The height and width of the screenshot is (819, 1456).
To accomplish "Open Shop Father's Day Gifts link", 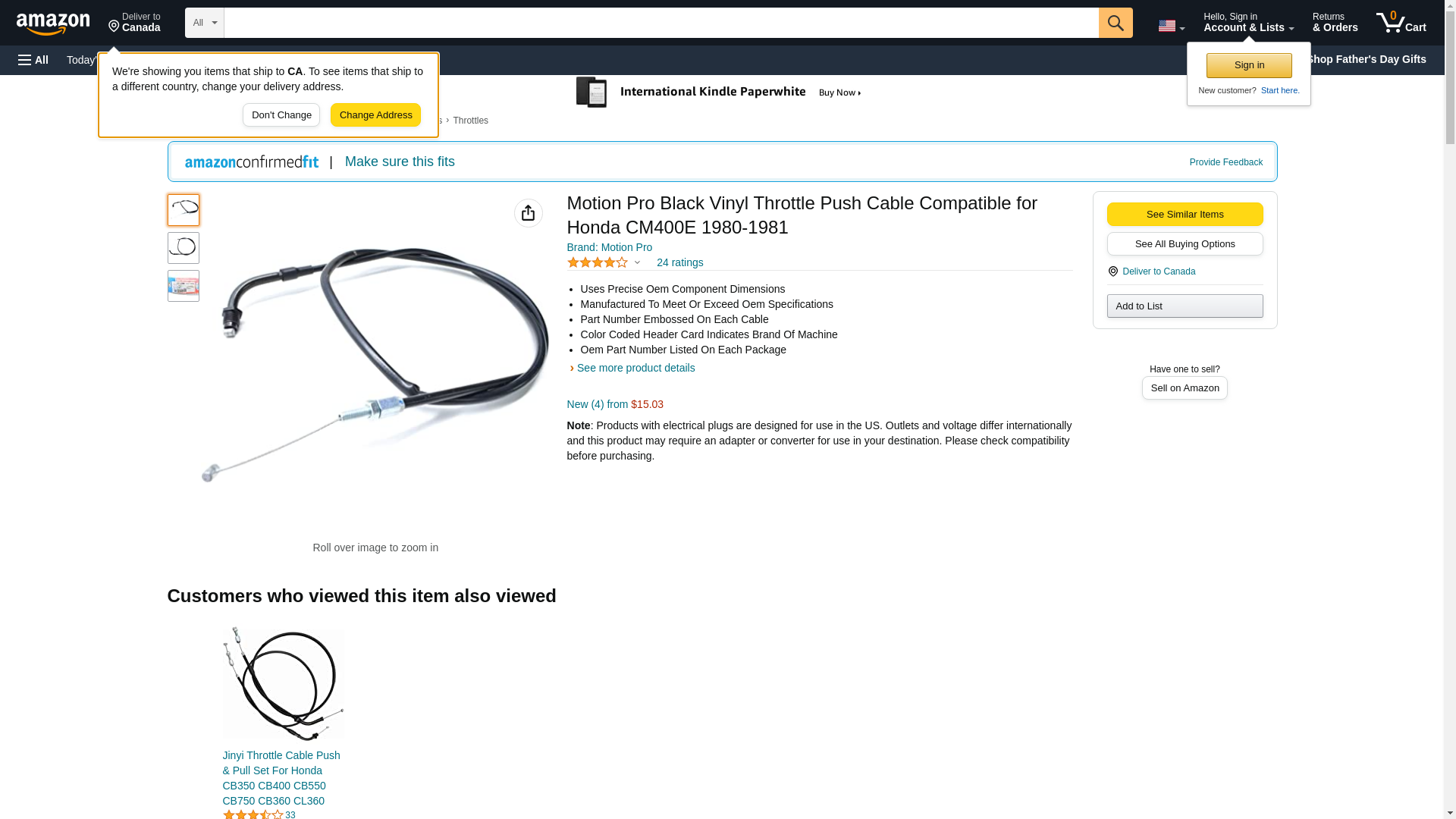I will point(1366,59).
